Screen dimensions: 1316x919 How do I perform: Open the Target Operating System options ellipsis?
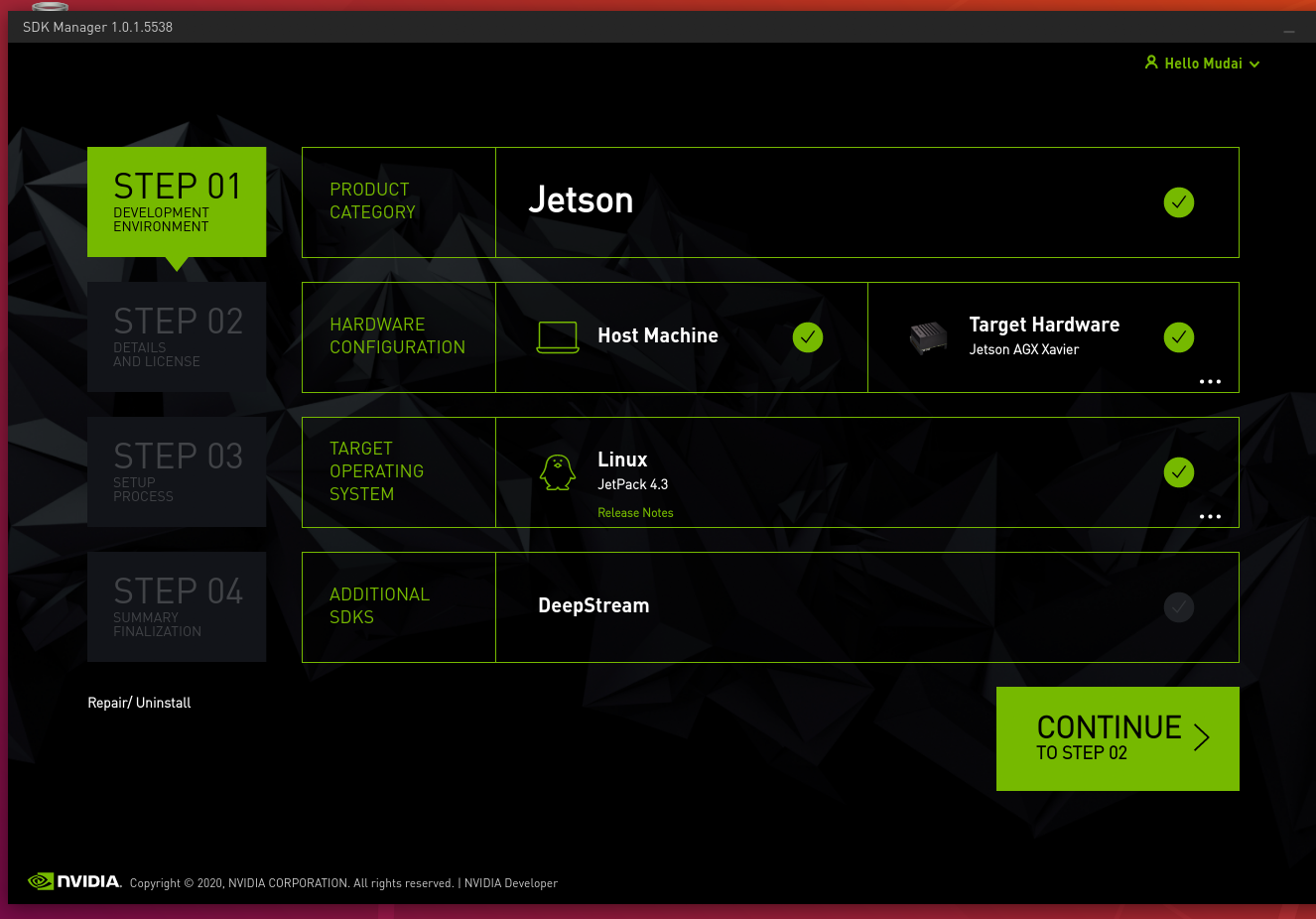1210,517
